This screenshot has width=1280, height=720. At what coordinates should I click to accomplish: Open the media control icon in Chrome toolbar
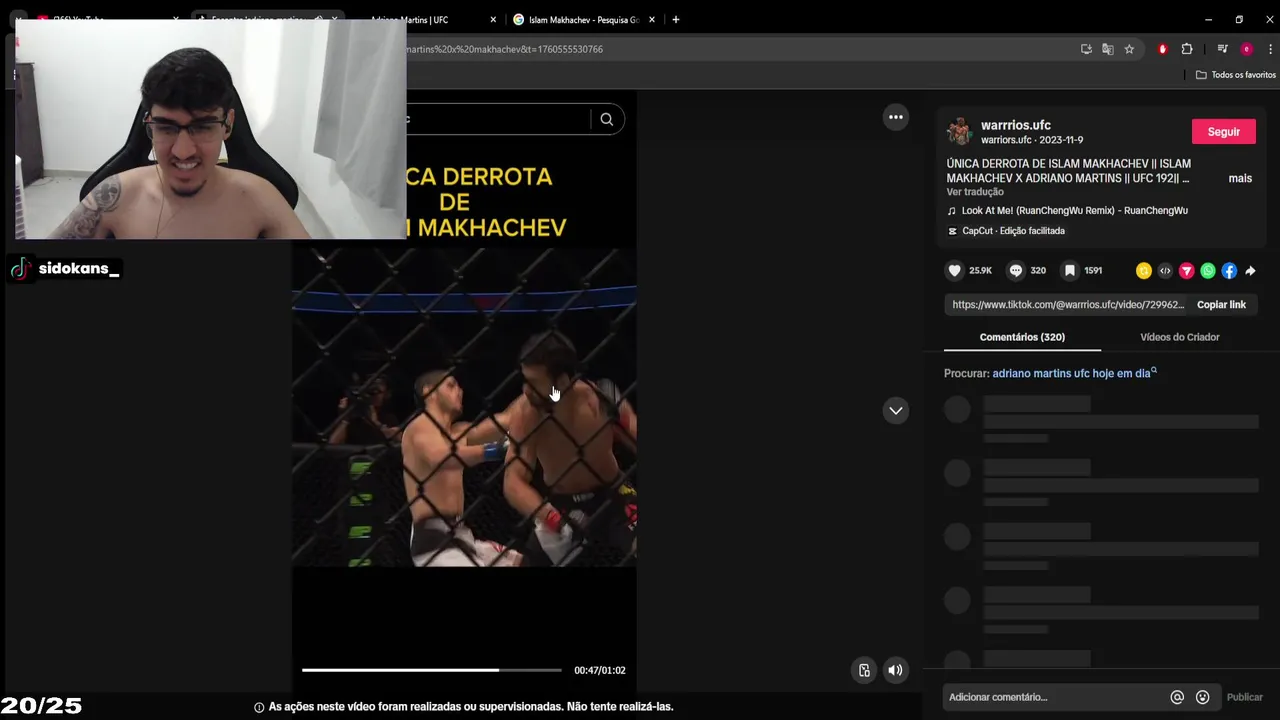click(x=1222, y=49)
